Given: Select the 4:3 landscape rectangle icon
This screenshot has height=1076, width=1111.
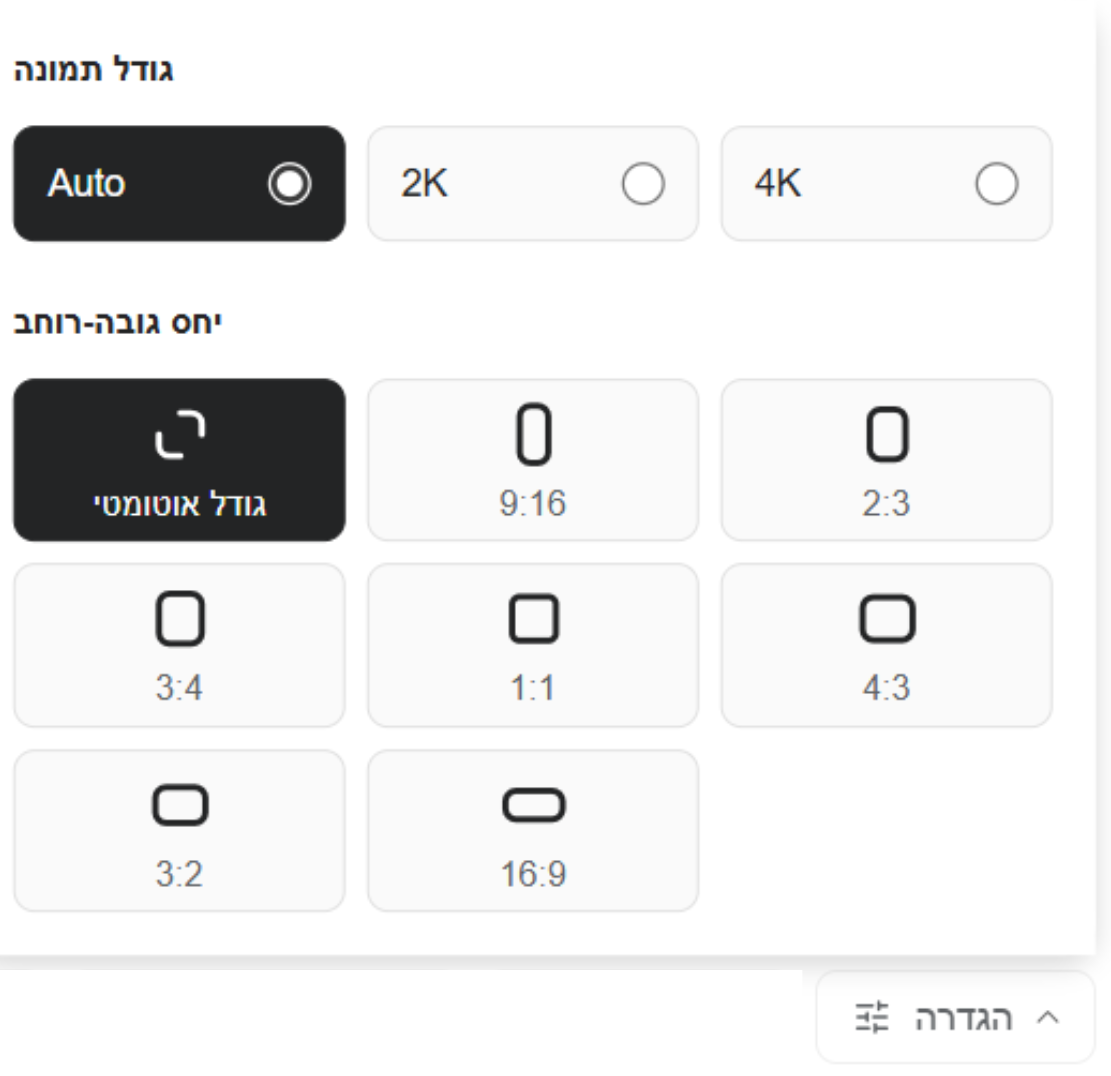Looking at the screenshot, I should tap(887, 621).
